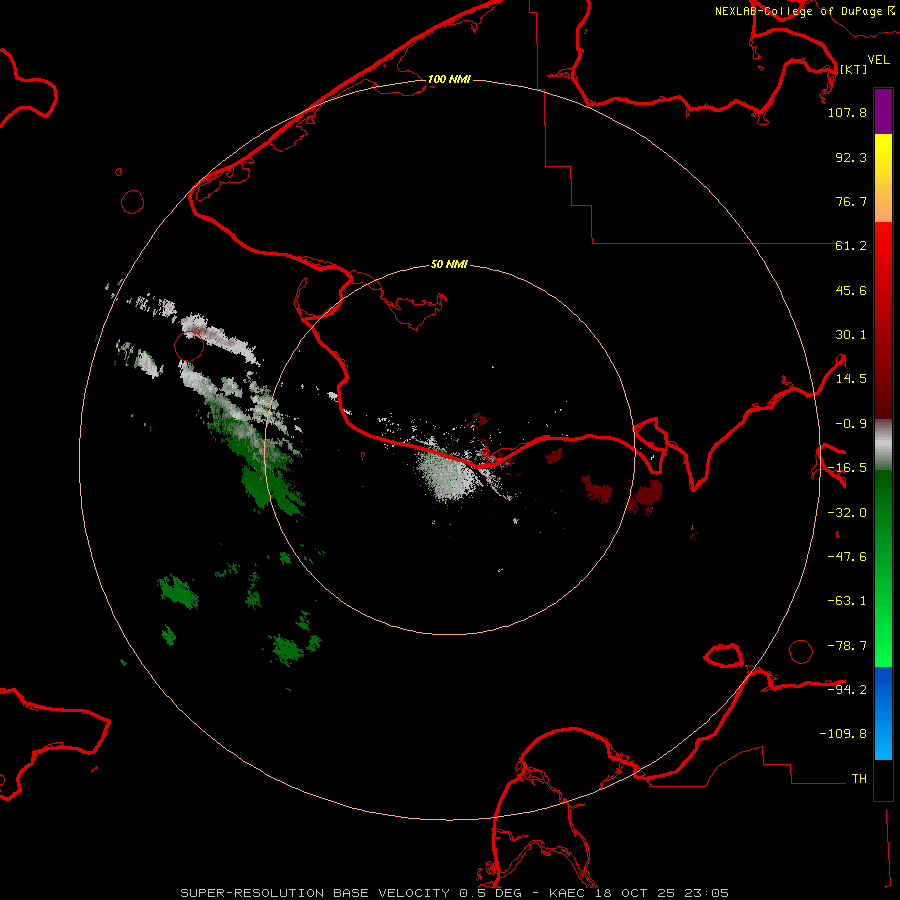Click the 50 NMI range ring label
Viewport: 900px width, 900px height.
click(449, 265)
